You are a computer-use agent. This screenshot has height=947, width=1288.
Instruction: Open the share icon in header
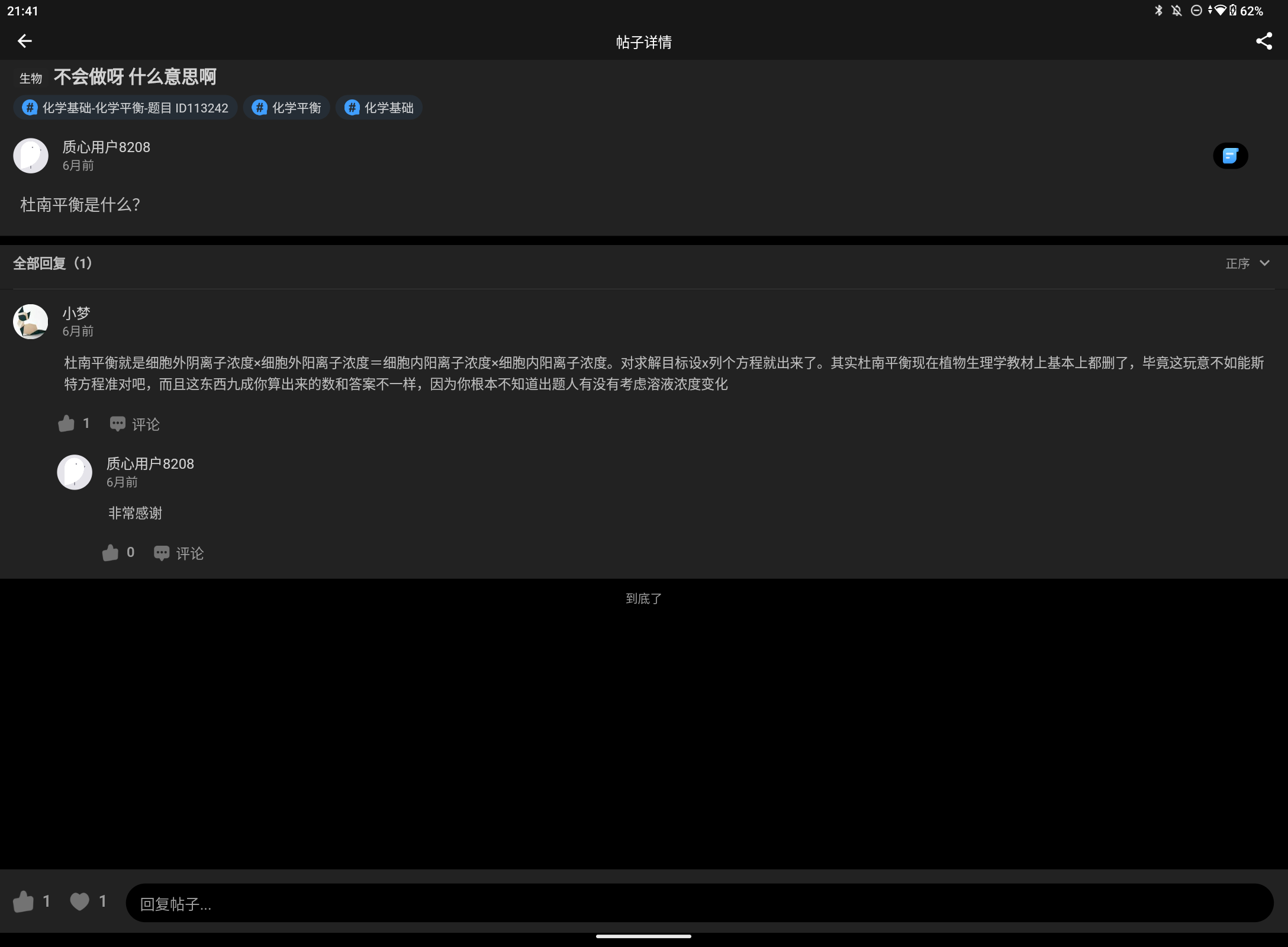coord(1264,41)
